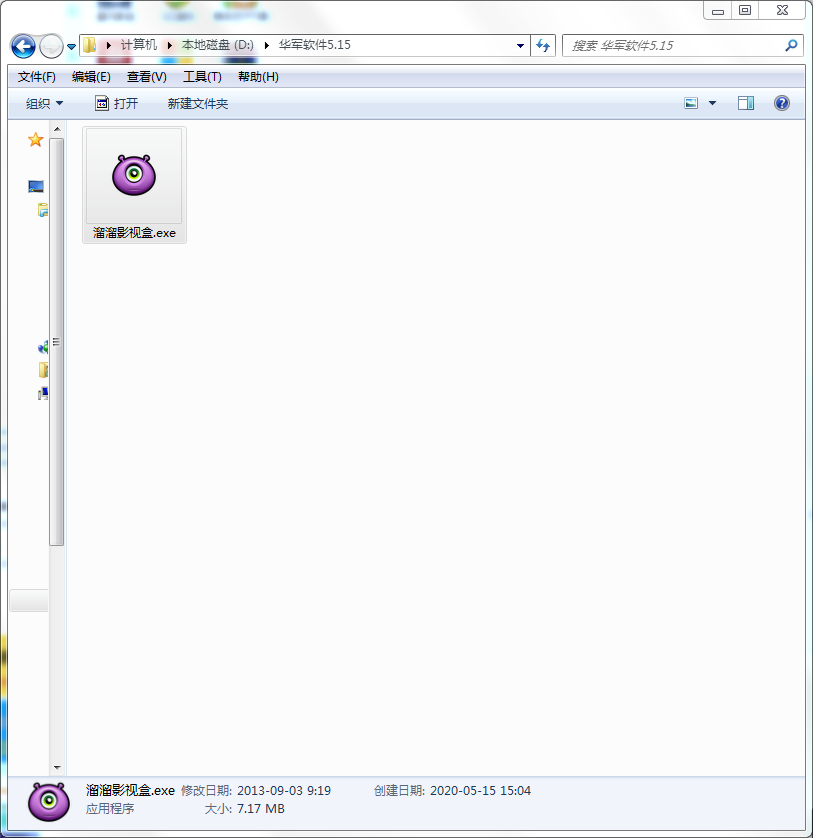Toggle the preview pane button
Screen dimensions: 813x838
click(746, 103)
